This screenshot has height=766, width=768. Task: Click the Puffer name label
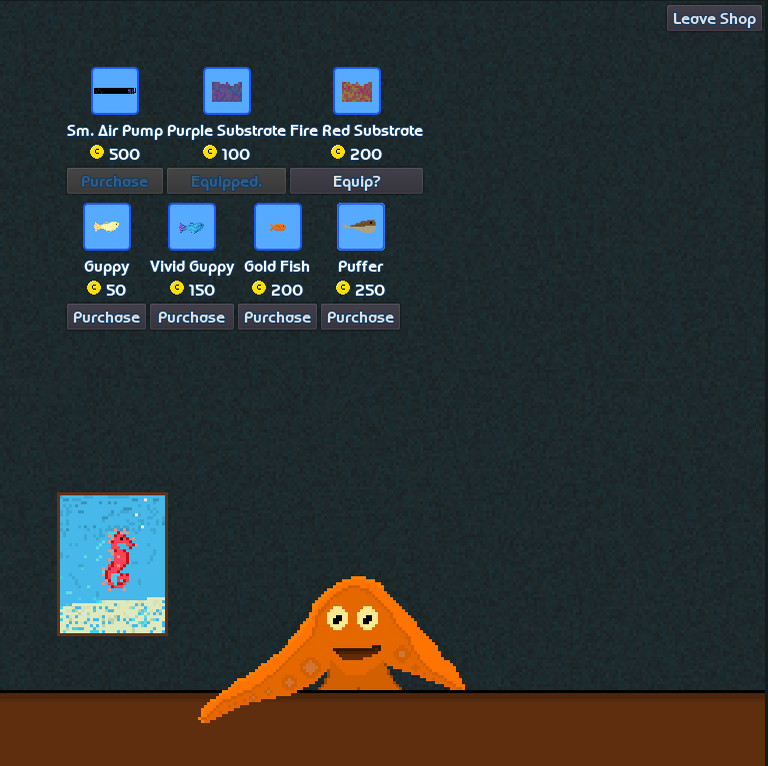pyautogui.click(x=360, y=266)
